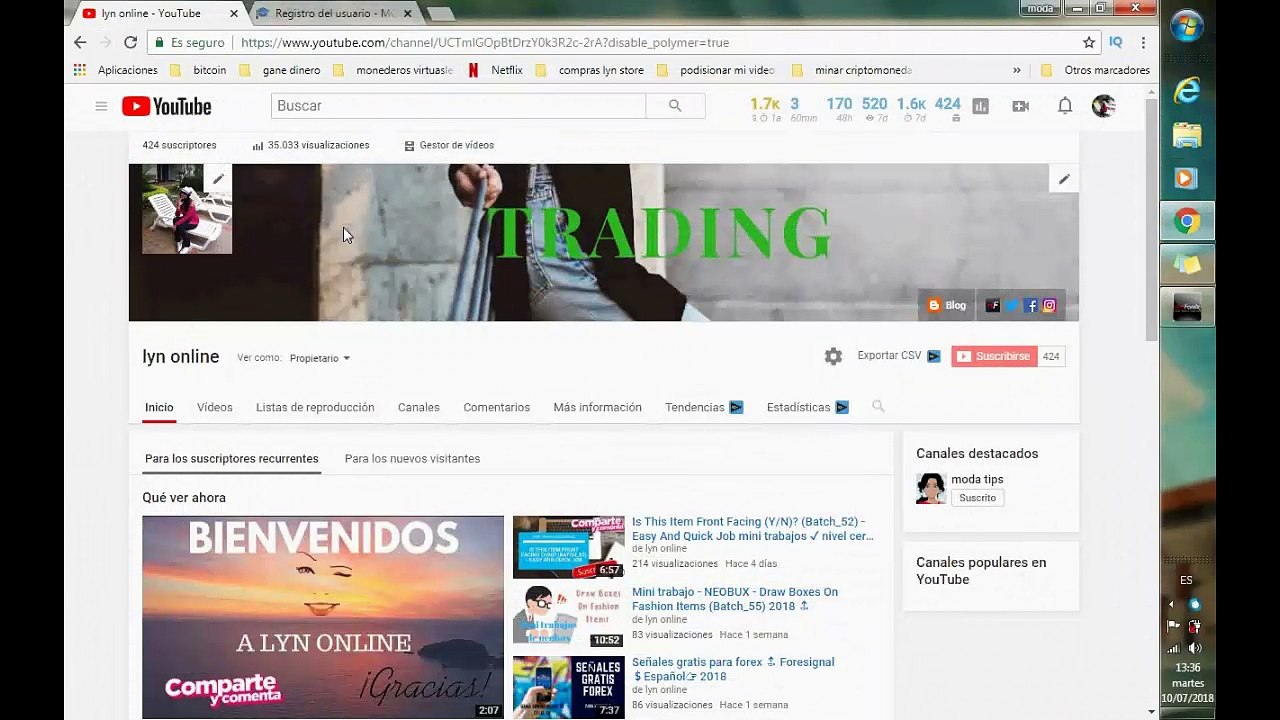
Task: Search within the channel using magnifier
Action: tap(878, 407)
